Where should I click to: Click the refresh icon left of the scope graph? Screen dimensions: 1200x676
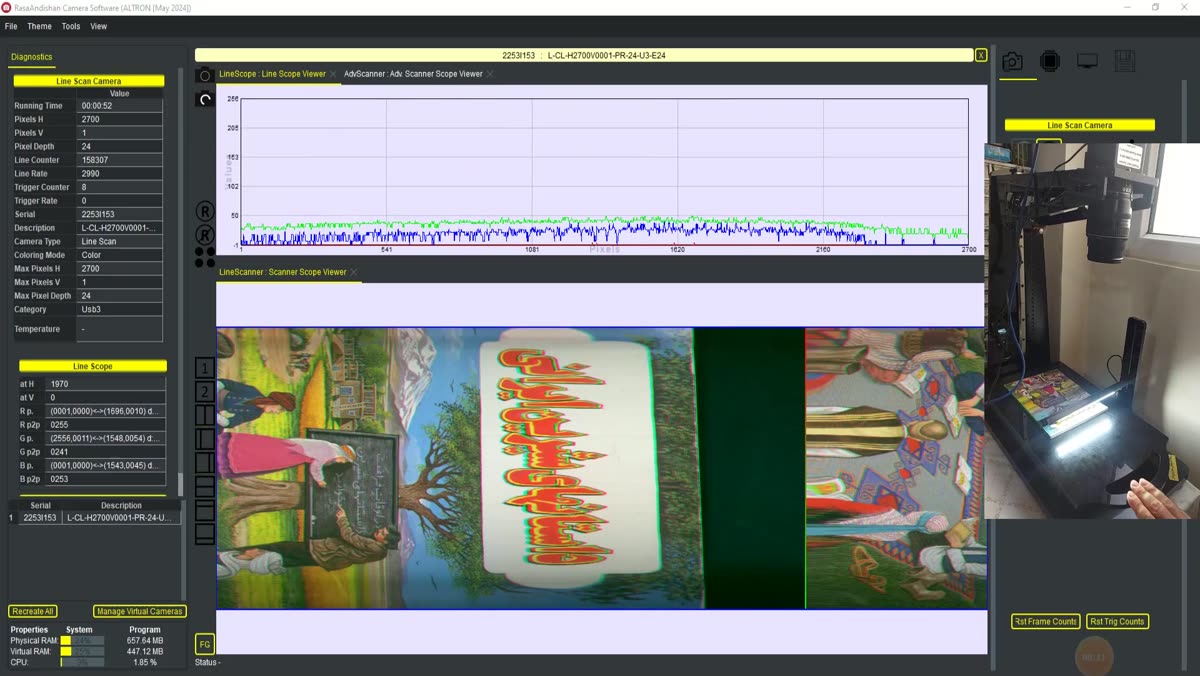(x=204, y=99)
